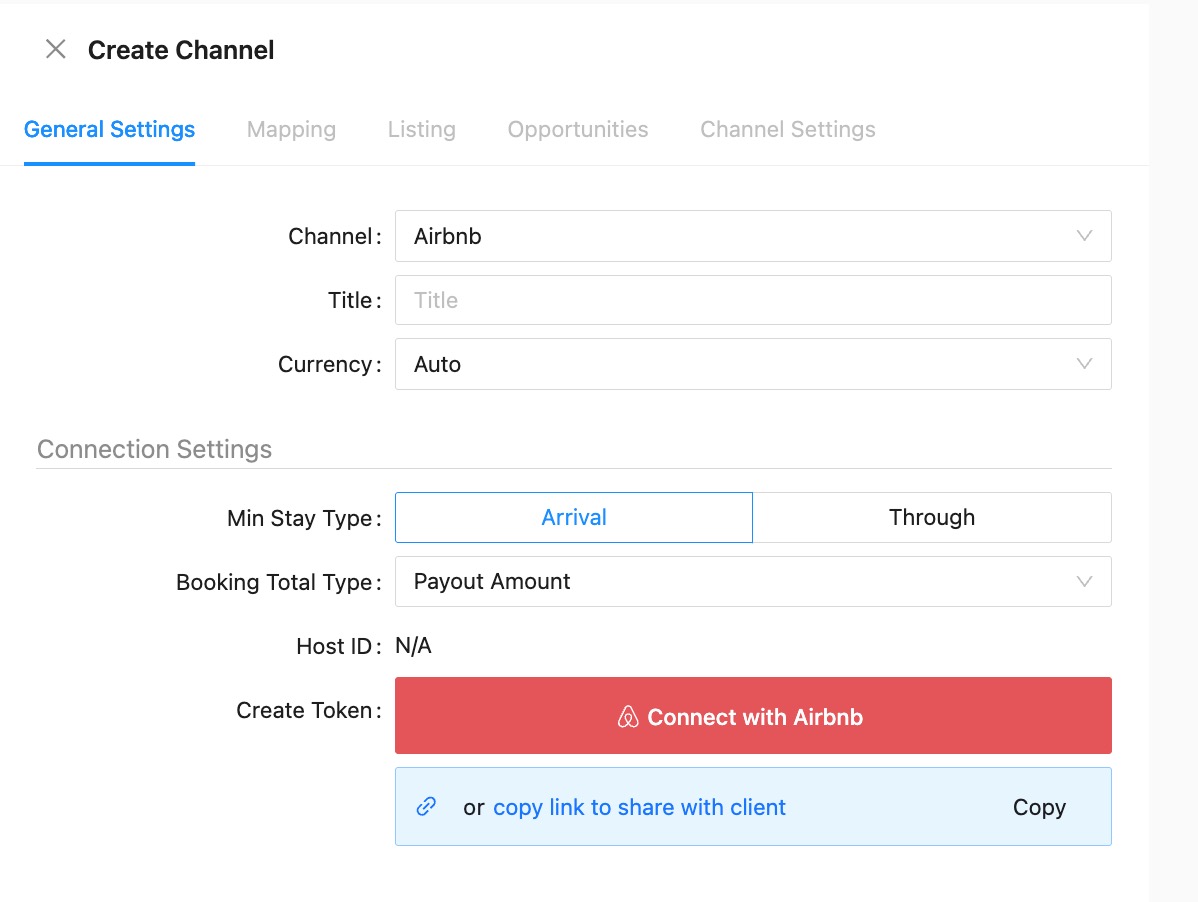Click the link chain icon

tap(426, 807)
